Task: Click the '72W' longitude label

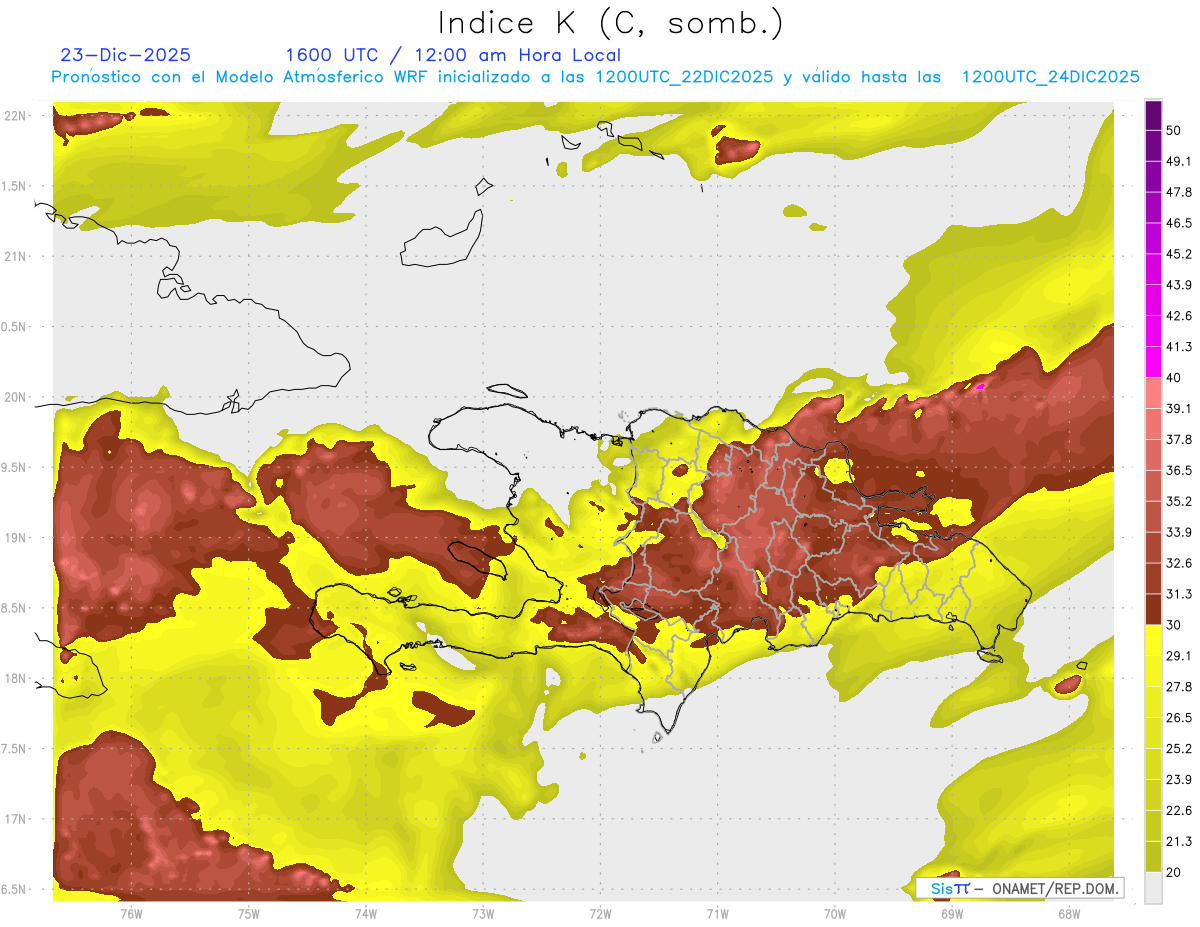Action: (x=600, y=913)
